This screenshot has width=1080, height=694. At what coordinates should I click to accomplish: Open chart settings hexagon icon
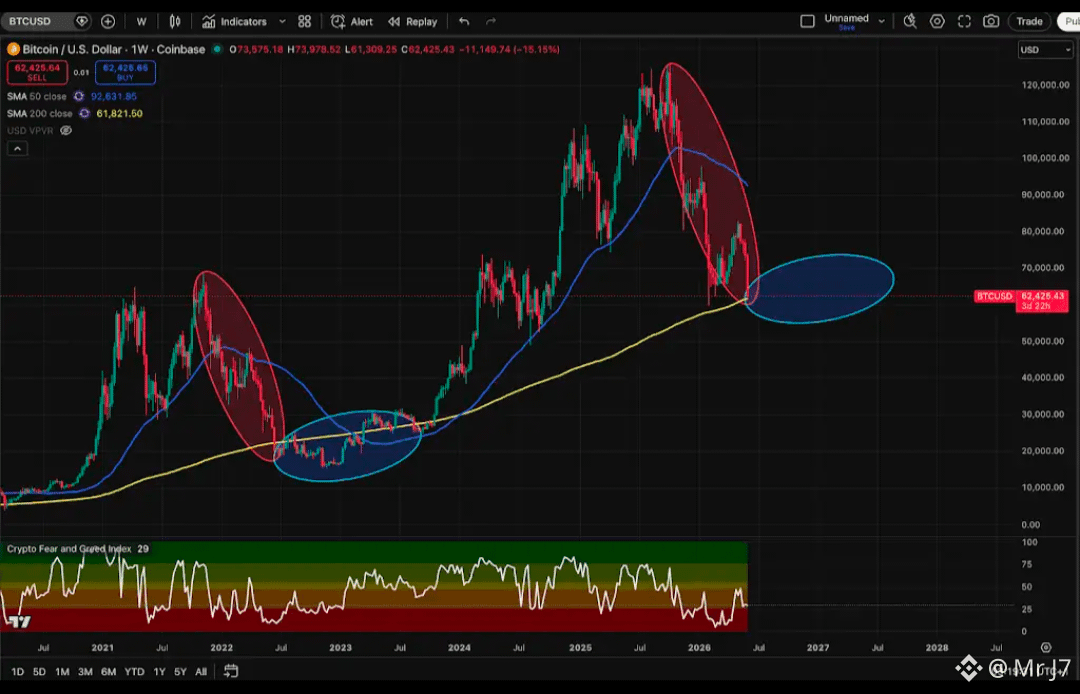tap(937, 21)
